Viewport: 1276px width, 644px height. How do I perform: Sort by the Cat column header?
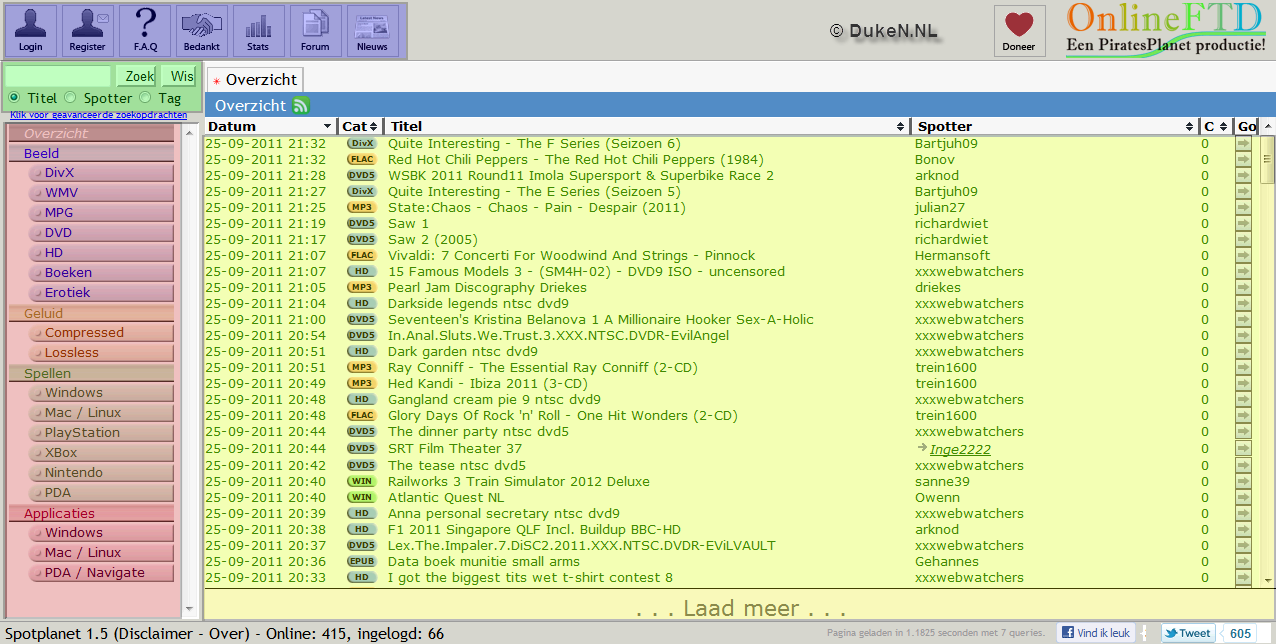360,126
